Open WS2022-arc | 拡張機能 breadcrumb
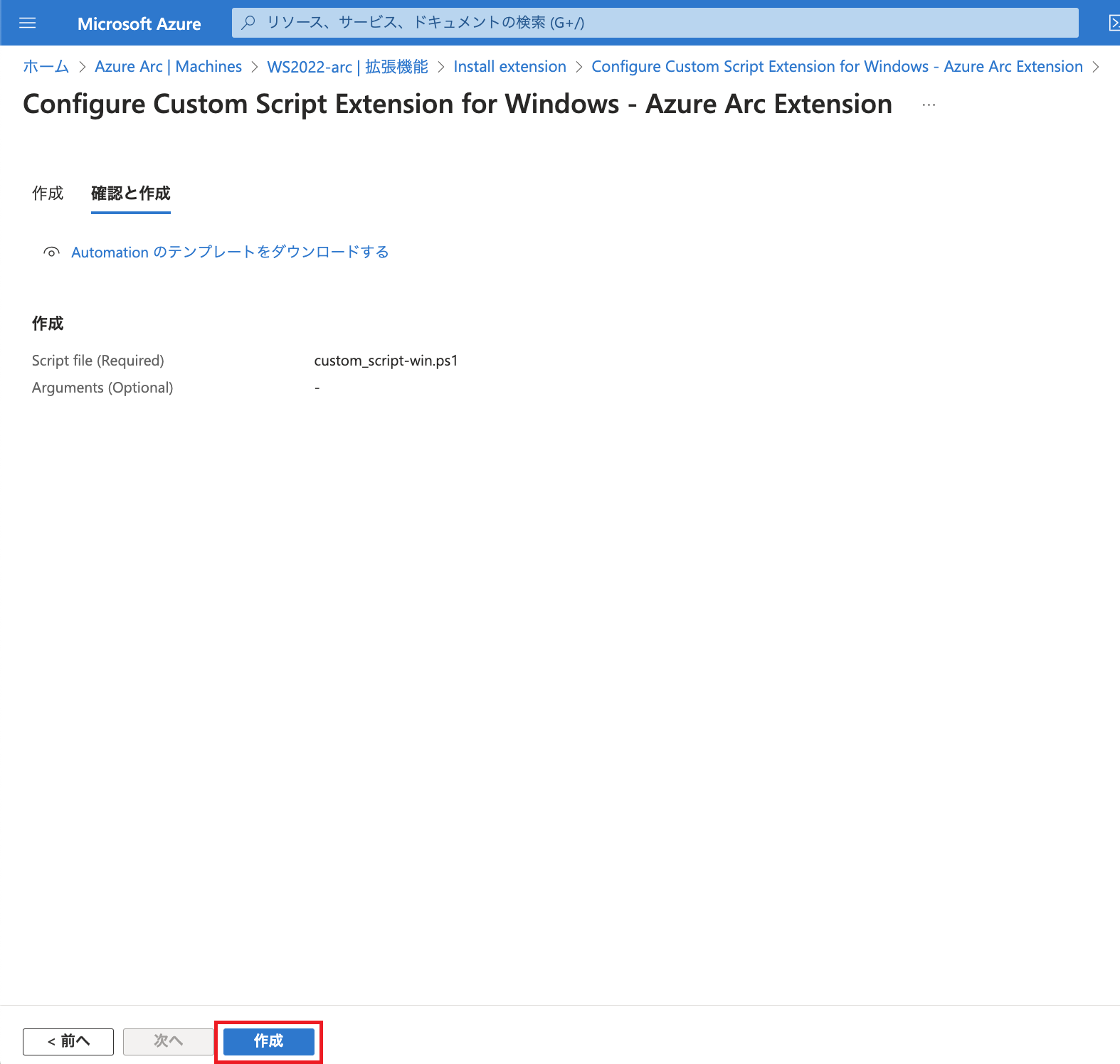The width and height of the screenshot is (1120, 1064). point(347,67)
